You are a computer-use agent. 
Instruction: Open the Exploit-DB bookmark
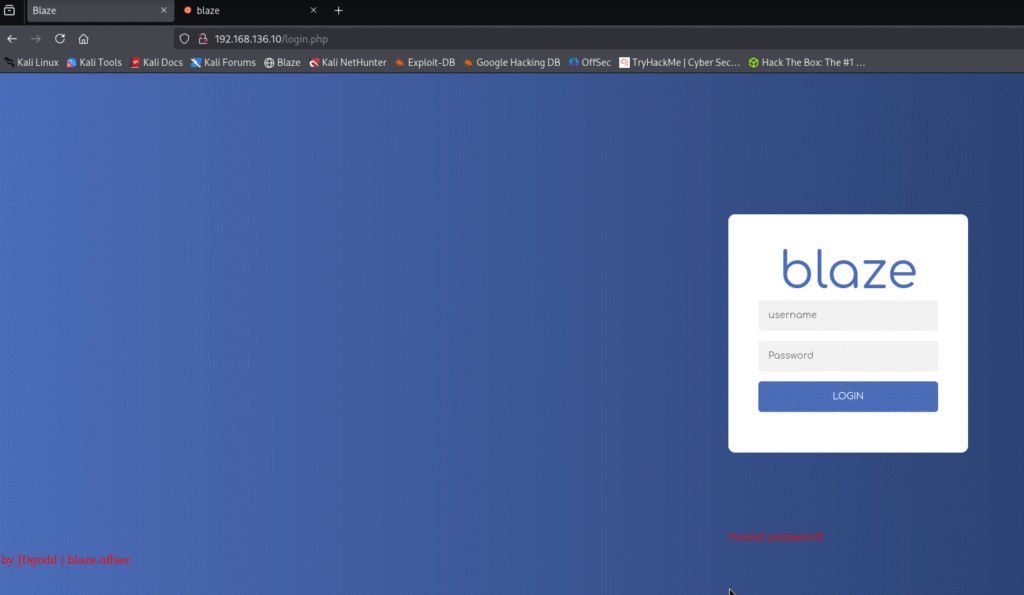tap(425, 62)
